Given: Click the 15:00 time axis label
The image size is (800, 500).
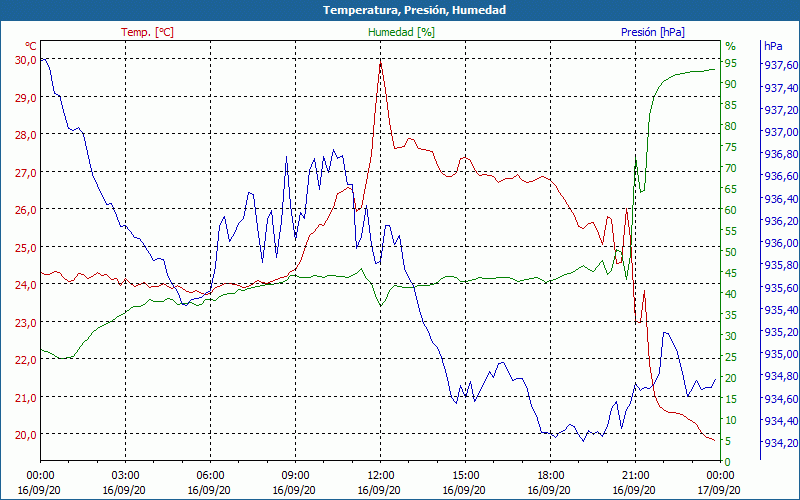Looking at the screenshot, I should pos(465,476).
